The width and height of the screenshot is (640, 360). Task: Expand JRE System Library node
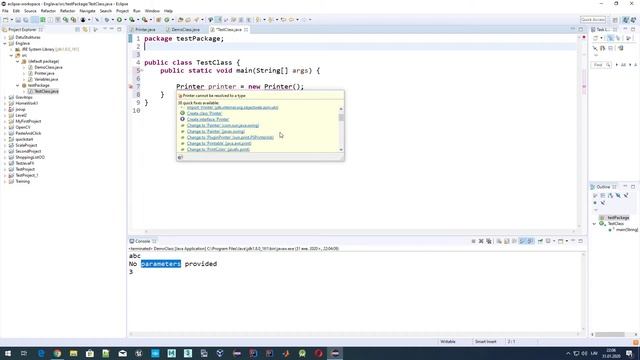point(11,49)
